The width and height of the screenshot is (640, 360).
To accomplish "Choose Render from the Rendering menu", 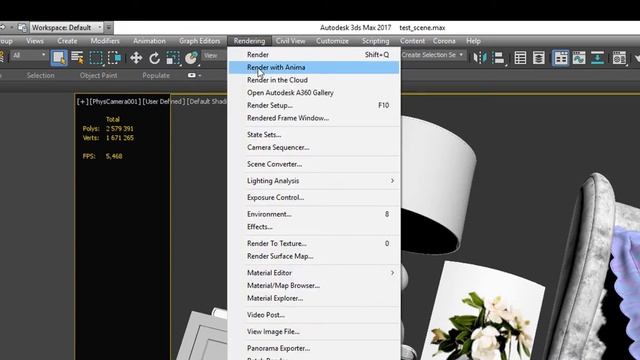I will pos(314,54).
